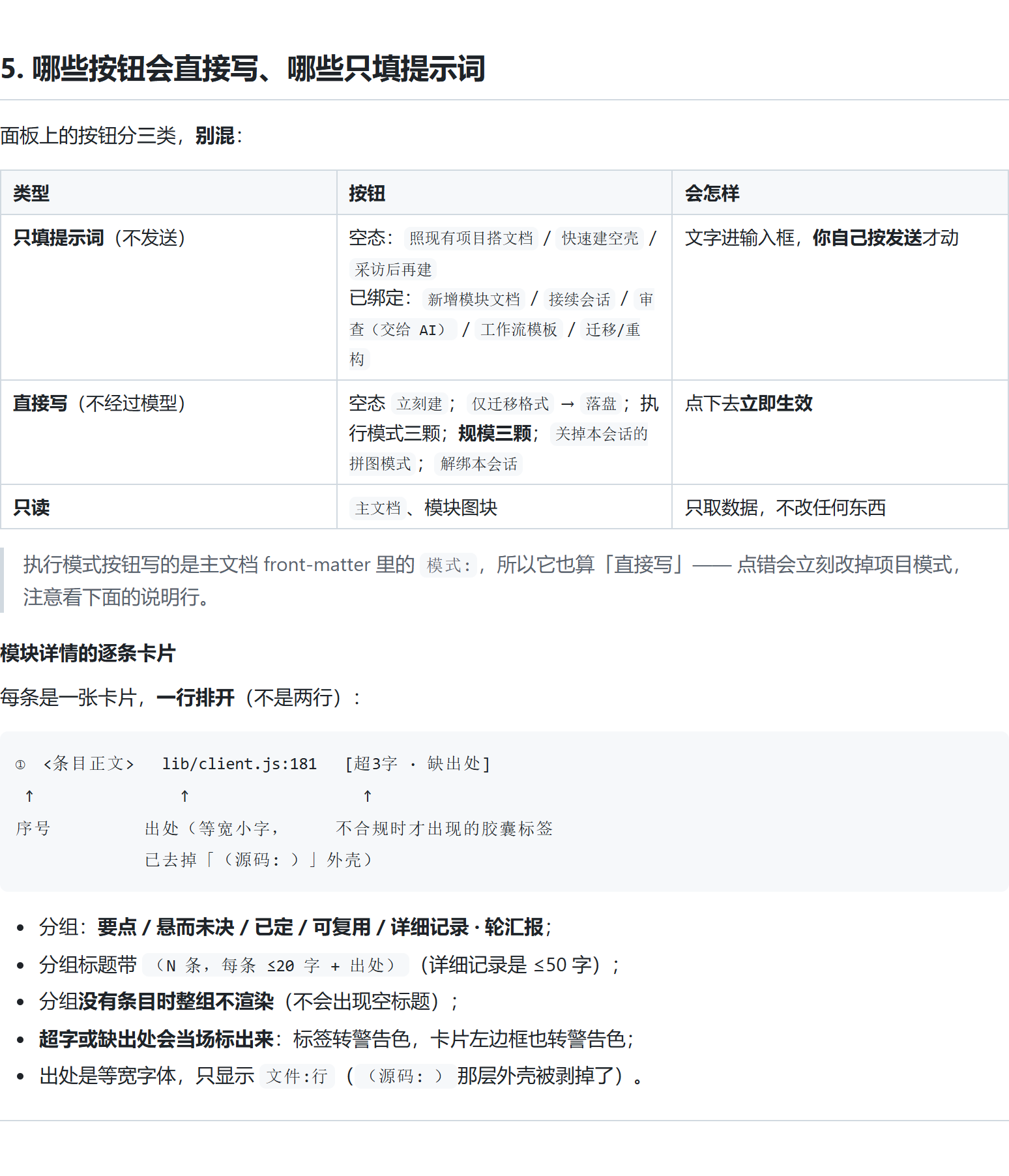1009x1176 pixels.
Task: Click the 模块详情的逐条卡片 subheading
Action: coord(88,653)
